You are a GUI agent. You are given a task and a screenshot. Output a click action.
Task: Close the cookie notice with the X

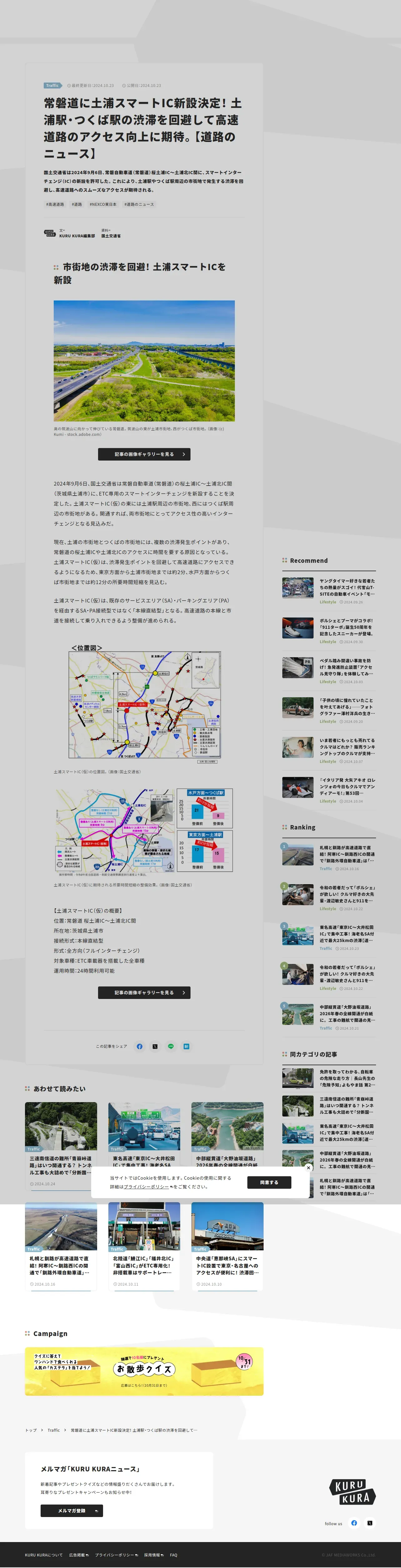[x=309, y=1167]
